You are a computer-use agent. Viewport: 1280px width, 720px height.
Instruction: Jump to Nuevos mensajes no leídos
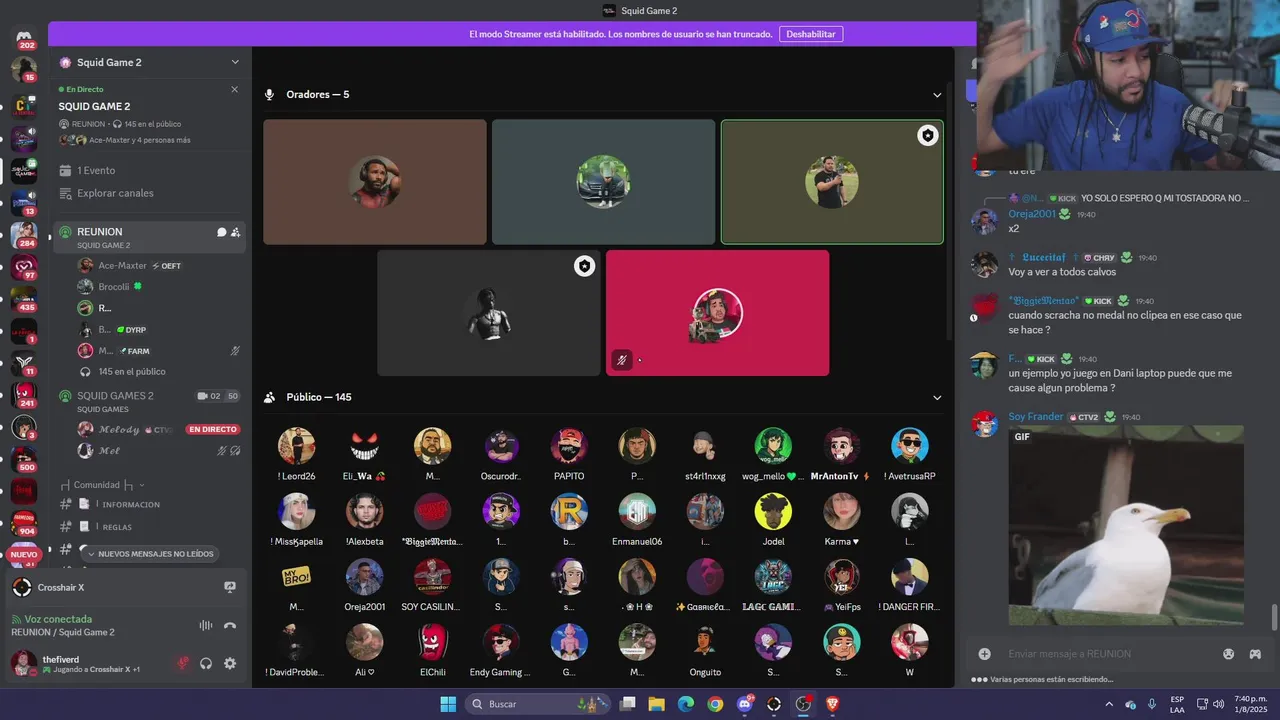coord(149,554)
